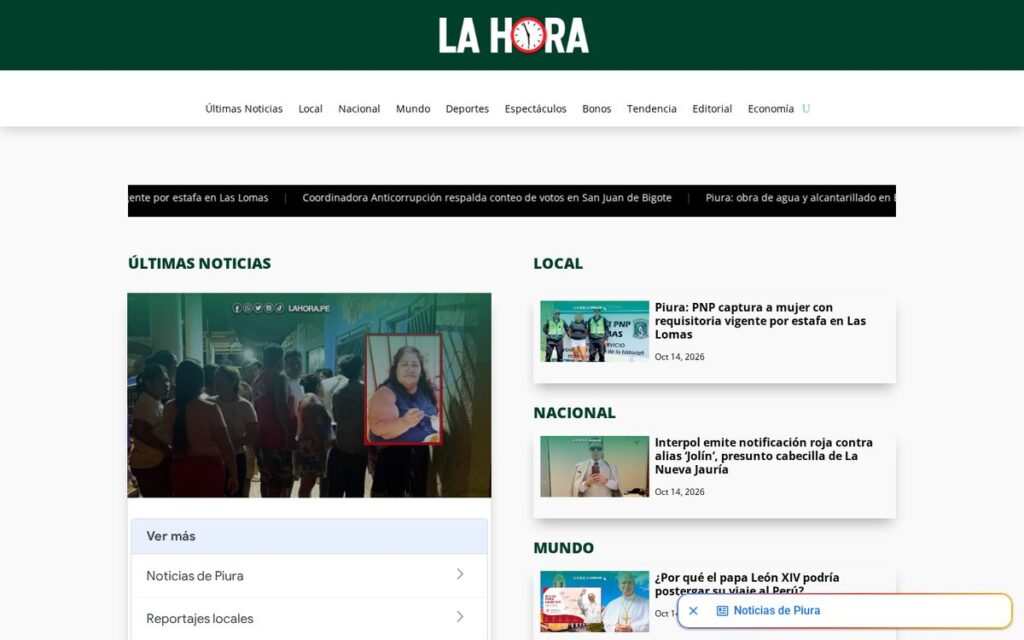Click Oct 14, 2026 date under PNP article
Screen dimensions: 1024x640
[x=679, y=357]
